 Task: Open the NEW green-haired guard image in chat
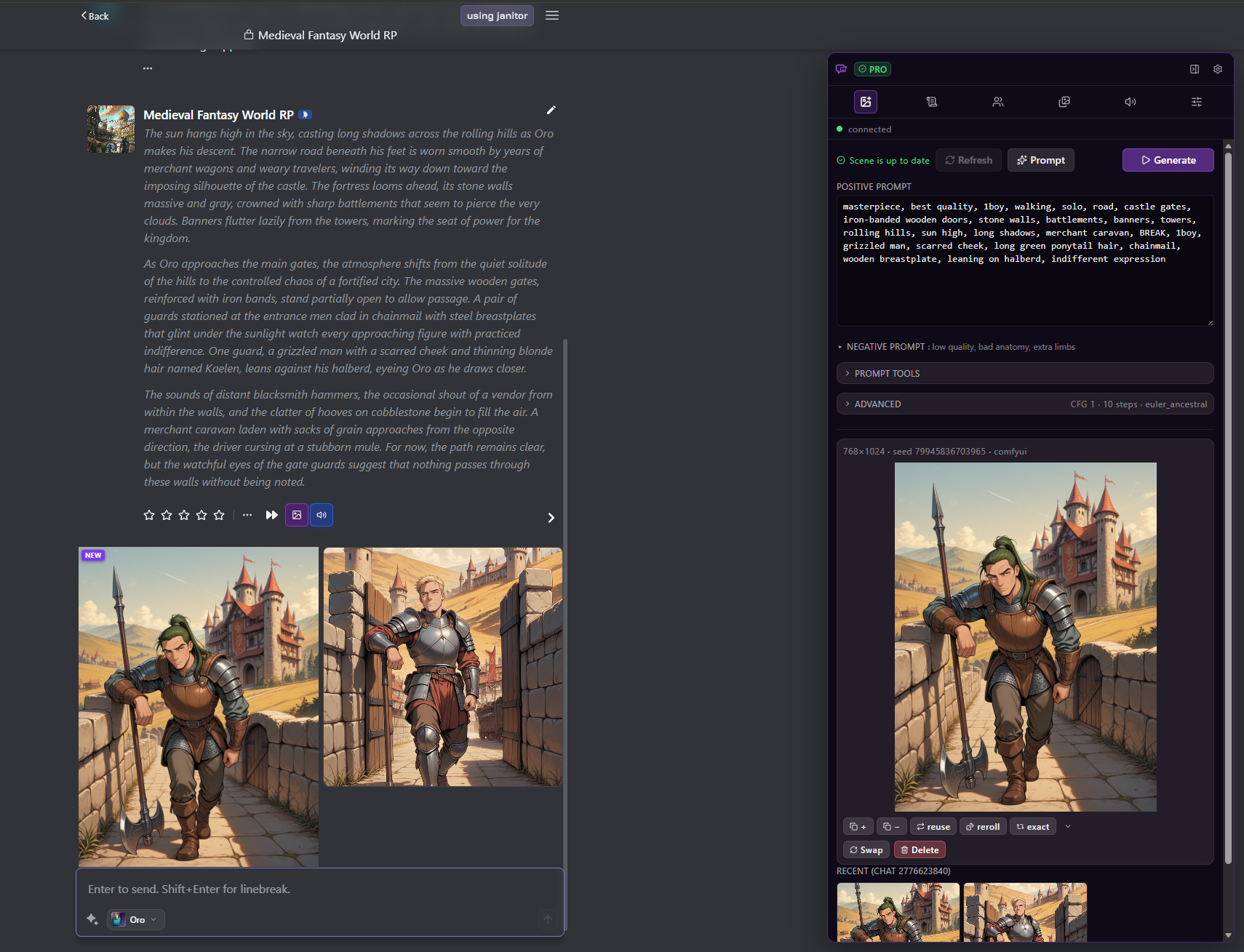coord(199,707)
